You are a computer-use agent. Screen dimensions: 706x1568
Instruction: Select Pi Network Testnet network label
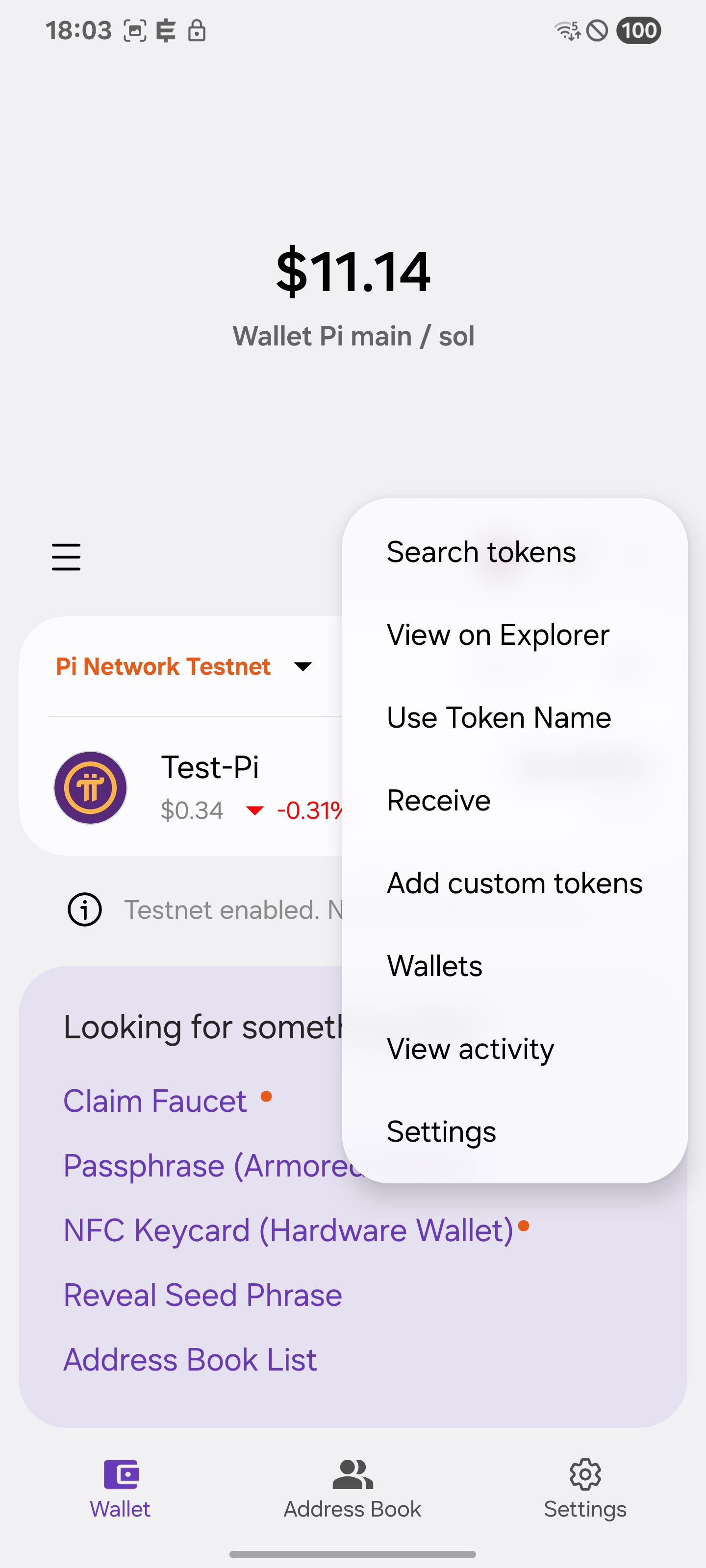163,666
